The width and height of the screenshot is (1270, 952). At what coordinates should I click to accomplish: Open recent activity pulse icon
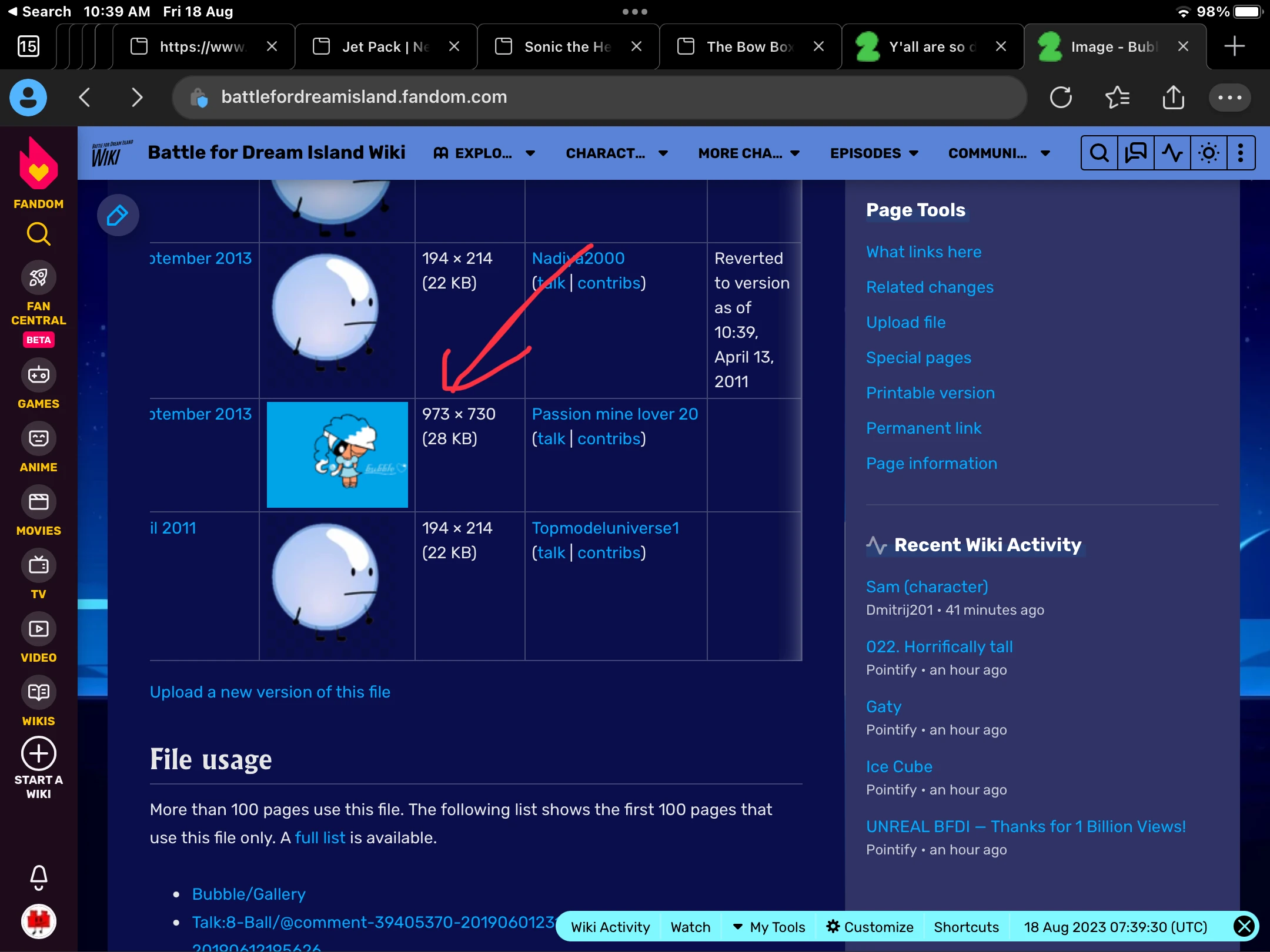tap(1172, 153)
